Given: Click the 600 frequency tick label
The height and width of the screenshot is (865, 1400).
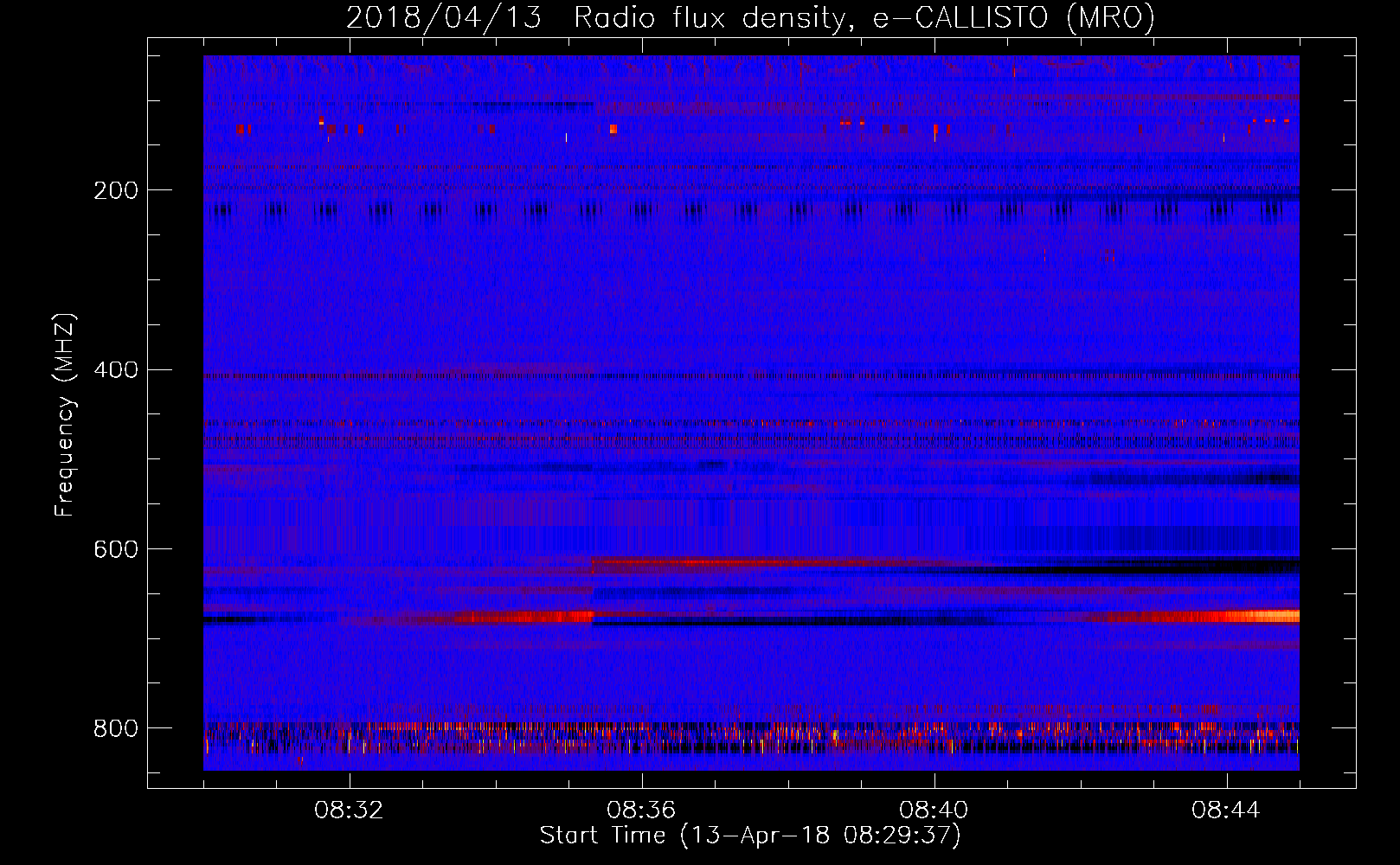Looking at the screenshot, I should tap(116, 550).
